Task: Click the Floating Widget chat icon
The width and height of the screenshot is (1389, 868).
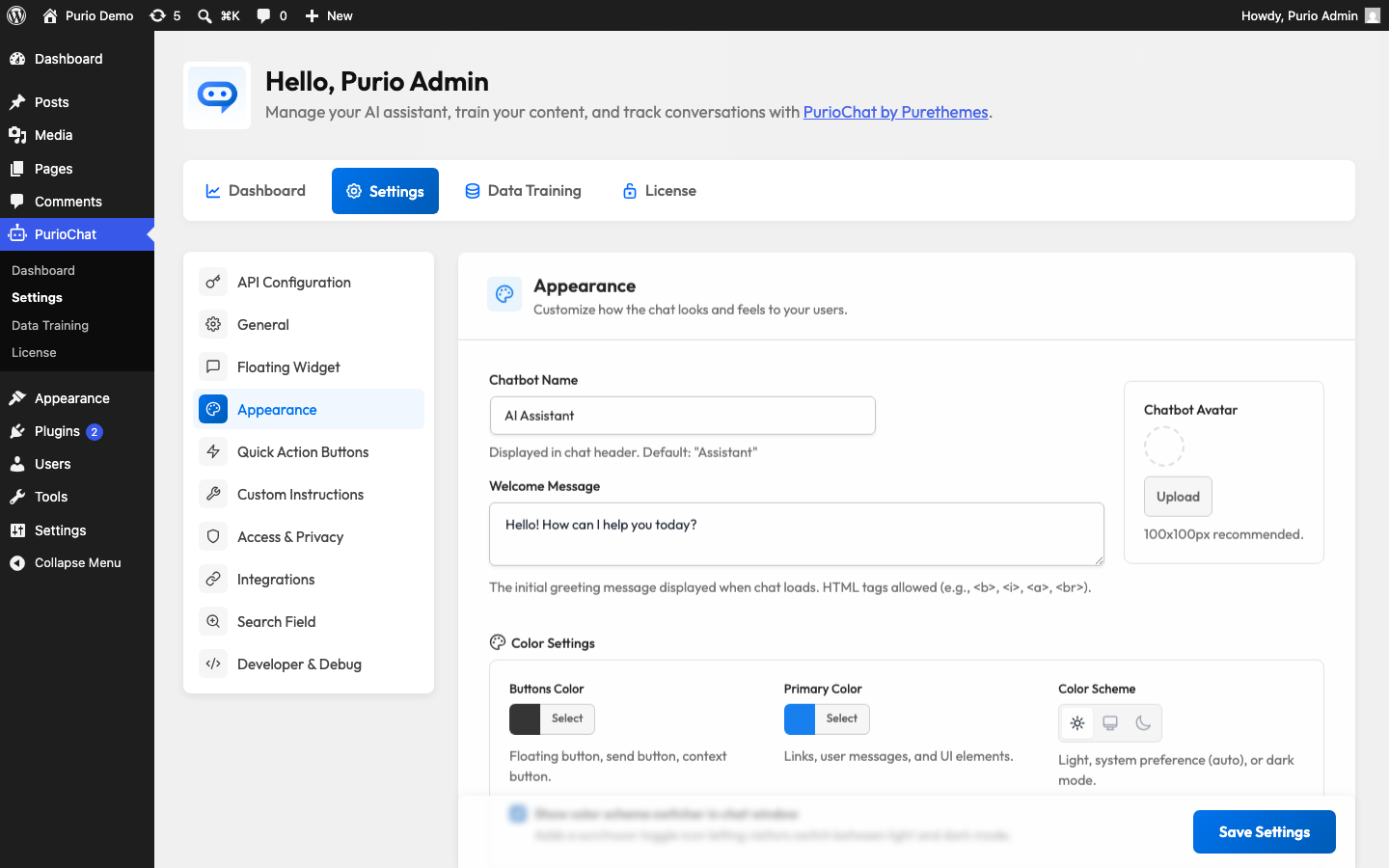Action: pos(213,366)
